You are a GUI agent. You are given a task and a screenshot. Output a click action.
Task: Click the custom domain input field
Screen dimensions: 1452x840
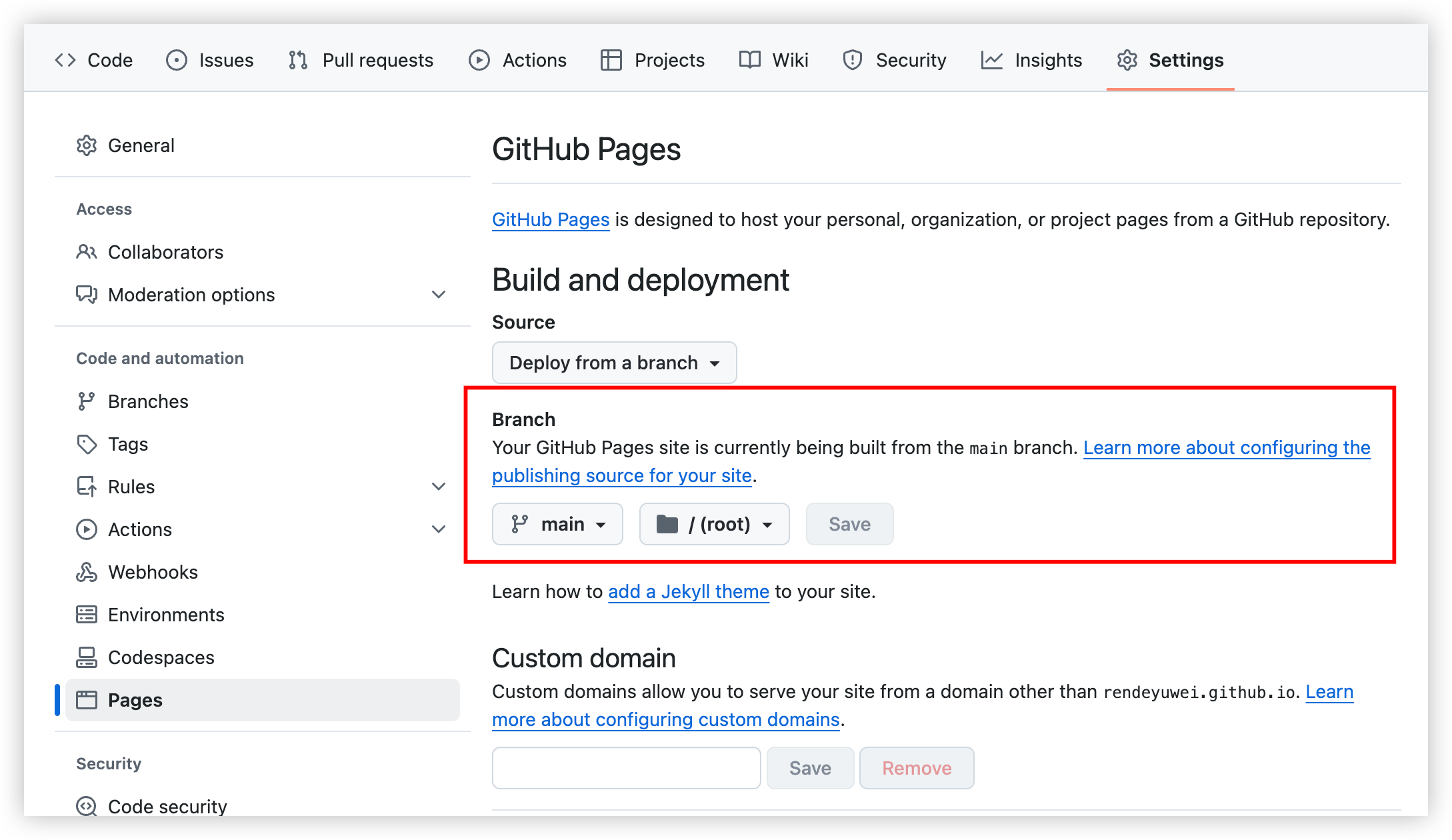point(627,768)
